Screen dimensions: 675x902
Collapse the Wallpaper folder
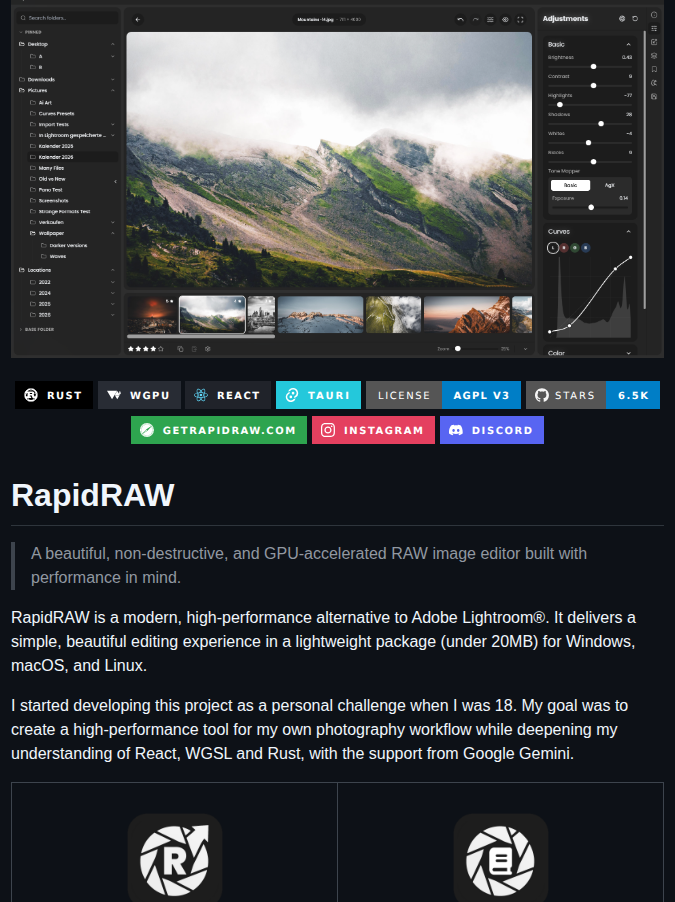pos(113,233)
